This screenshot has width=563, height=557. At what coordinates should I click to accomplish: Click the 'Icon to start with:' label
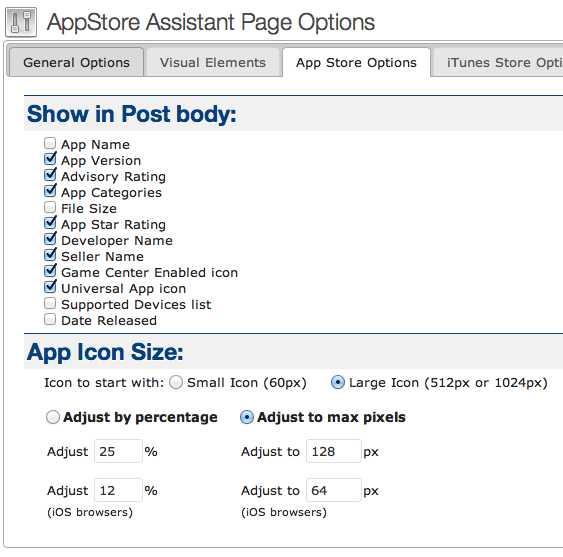point(104,382)
